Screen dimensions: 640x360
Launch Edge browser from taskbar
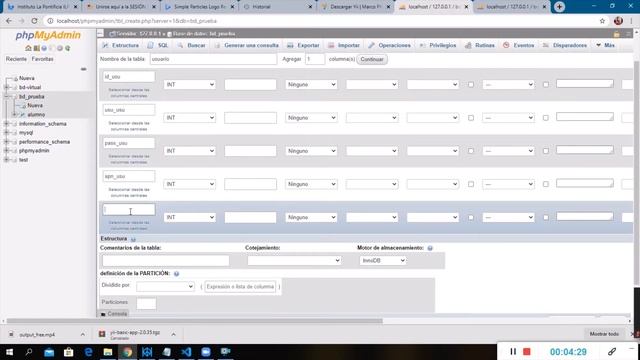tap(88, 352)
